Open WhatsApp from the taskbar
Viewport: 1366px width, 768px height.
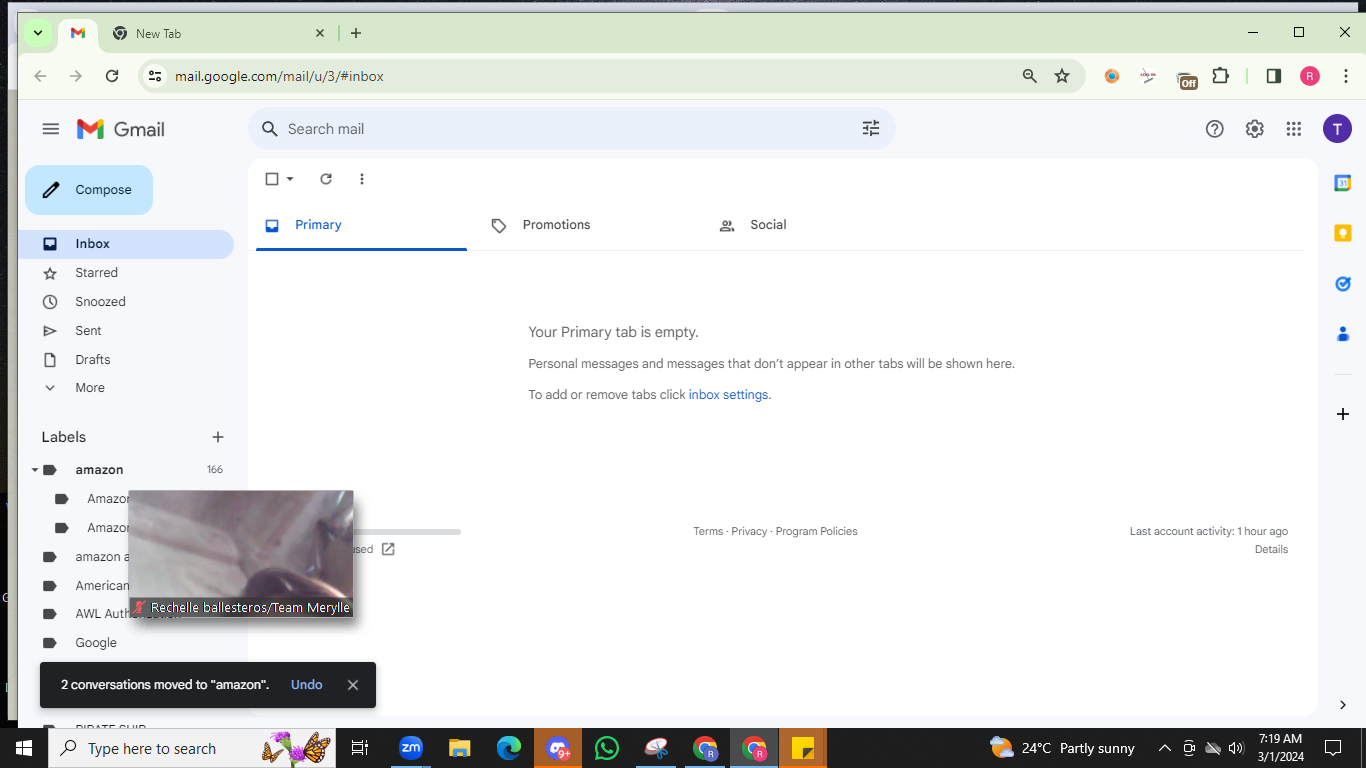click(607, 748)
